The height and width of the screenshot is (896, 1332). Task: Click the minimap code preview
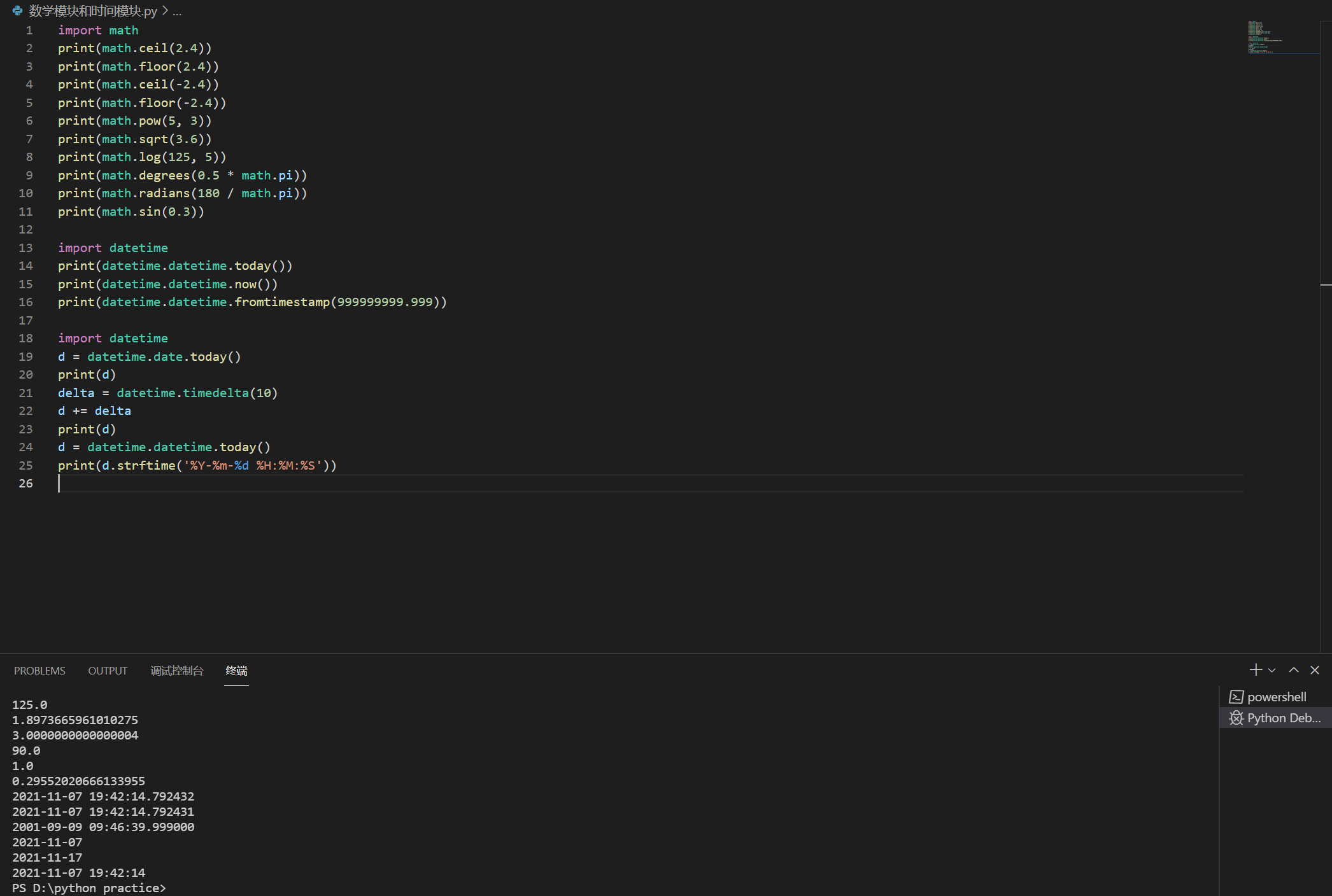pyautogui.click(x=1267, y=37)
